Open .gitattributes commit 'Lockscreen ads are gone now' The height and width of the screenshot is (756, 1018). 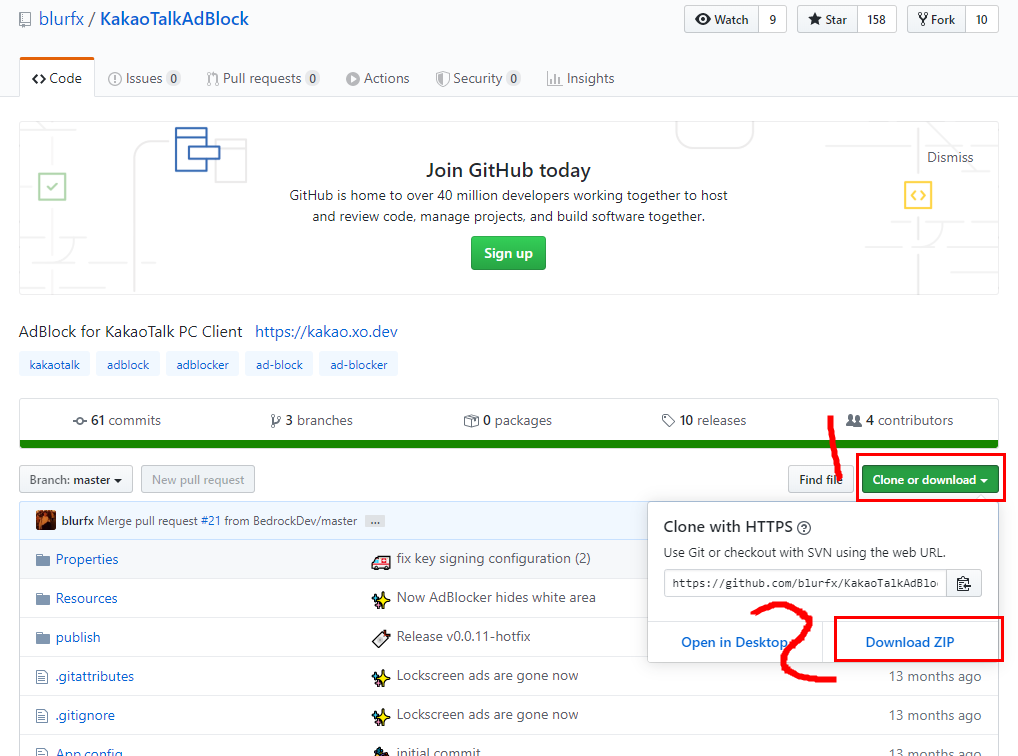pos(488,675)
